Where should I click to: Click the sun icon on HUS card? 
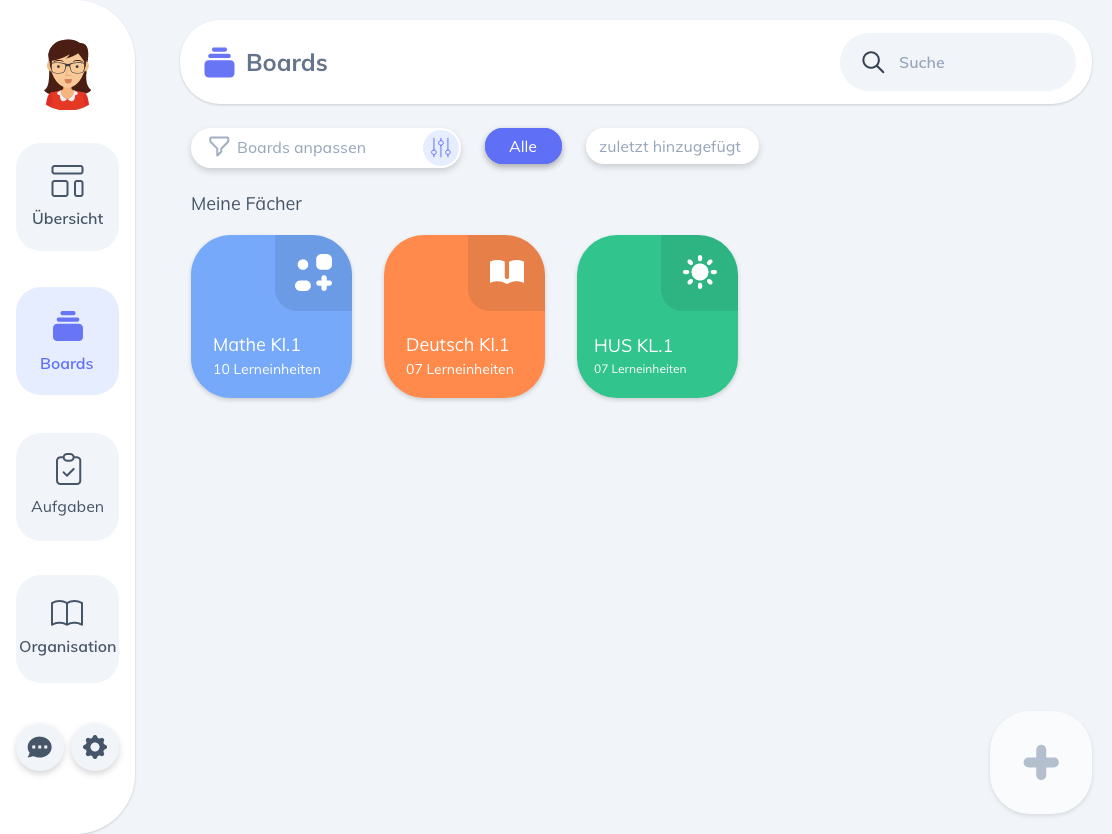700,272
